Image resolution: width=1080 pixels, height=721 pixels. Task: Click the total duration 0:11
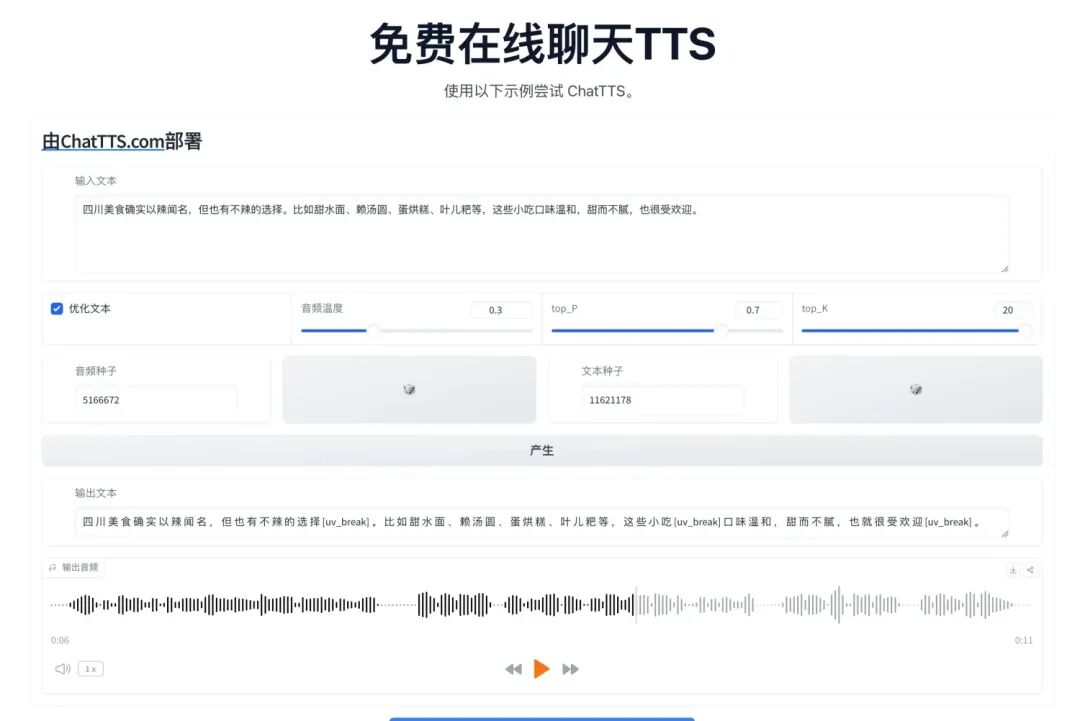click(1024, 640)
